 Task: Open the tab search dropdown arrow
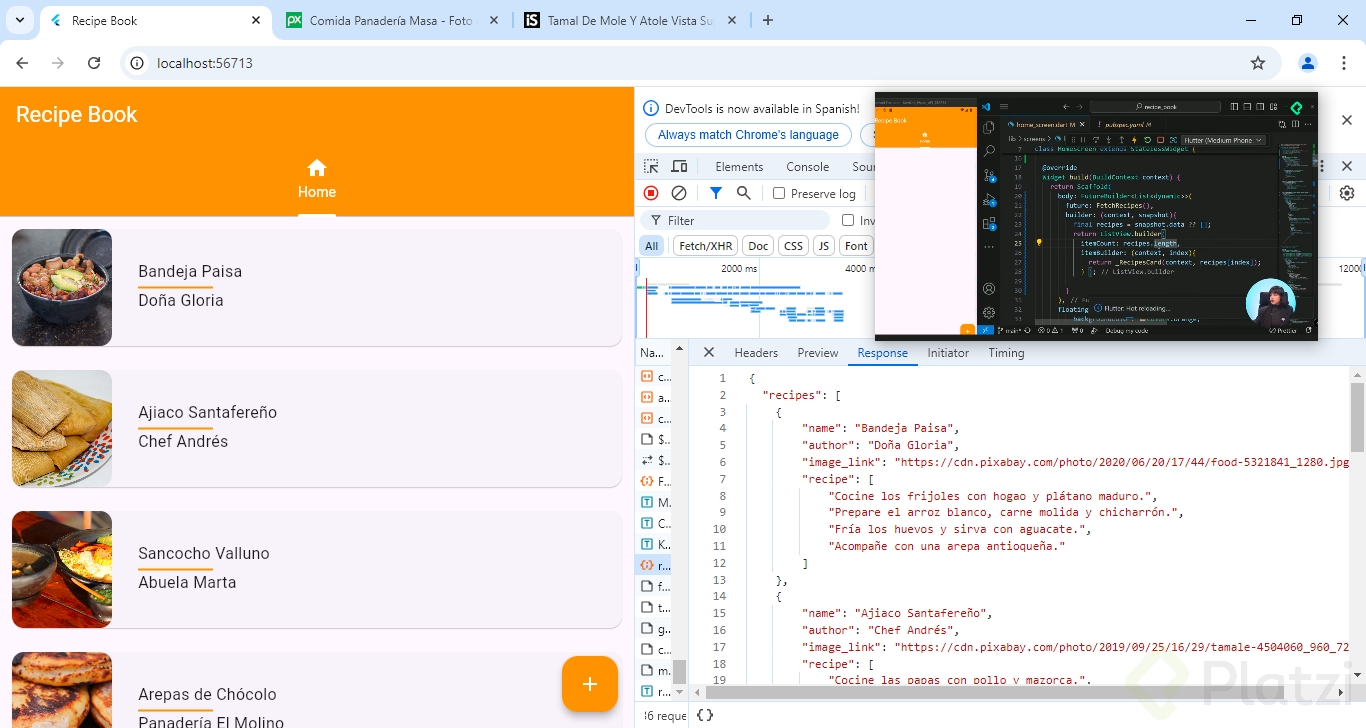[x=20, y=20]
